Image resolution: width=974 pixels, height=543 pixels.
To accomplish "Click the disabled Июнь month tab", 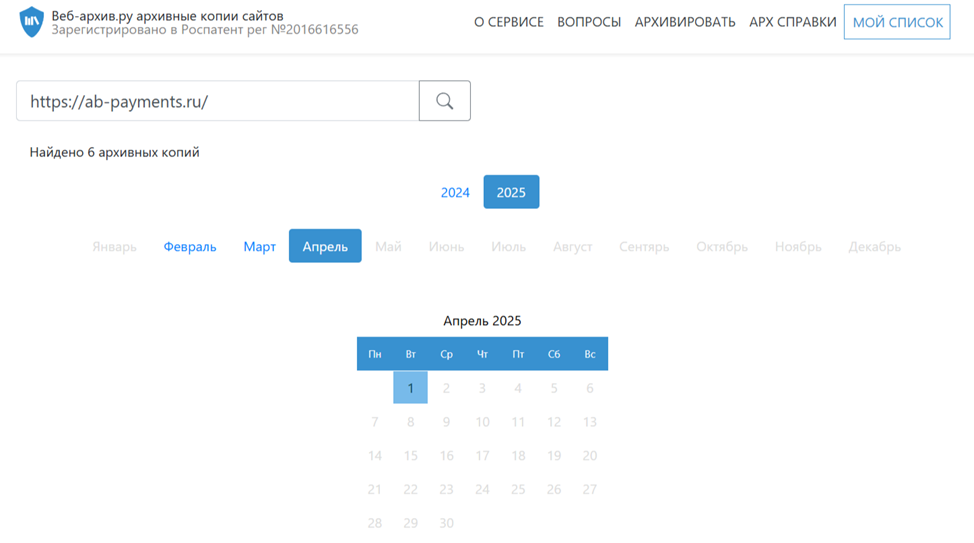I will [446, 246].
